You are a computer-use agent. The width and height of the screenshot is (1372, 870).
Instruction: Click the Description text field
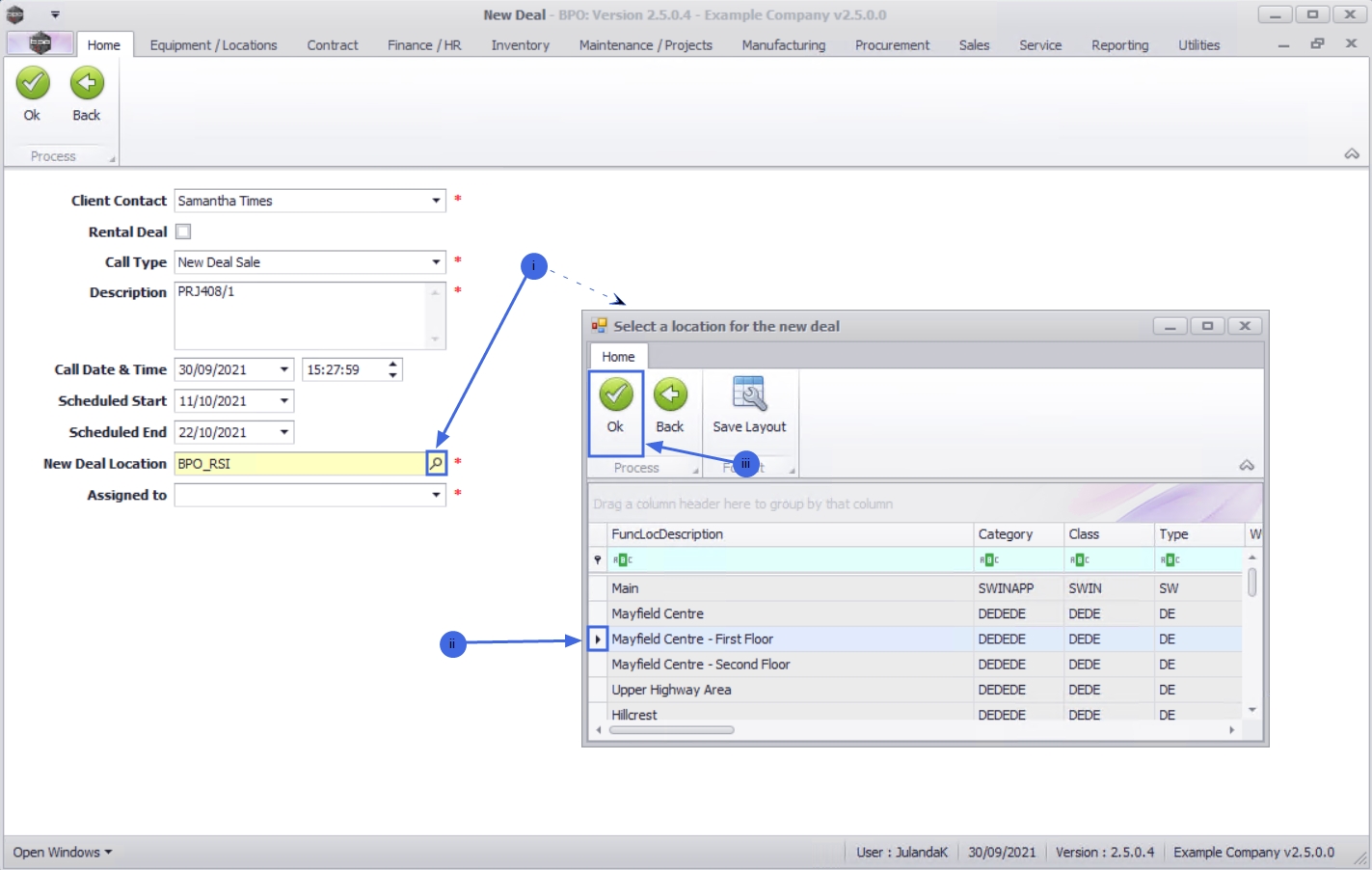(x=301, y=315)
